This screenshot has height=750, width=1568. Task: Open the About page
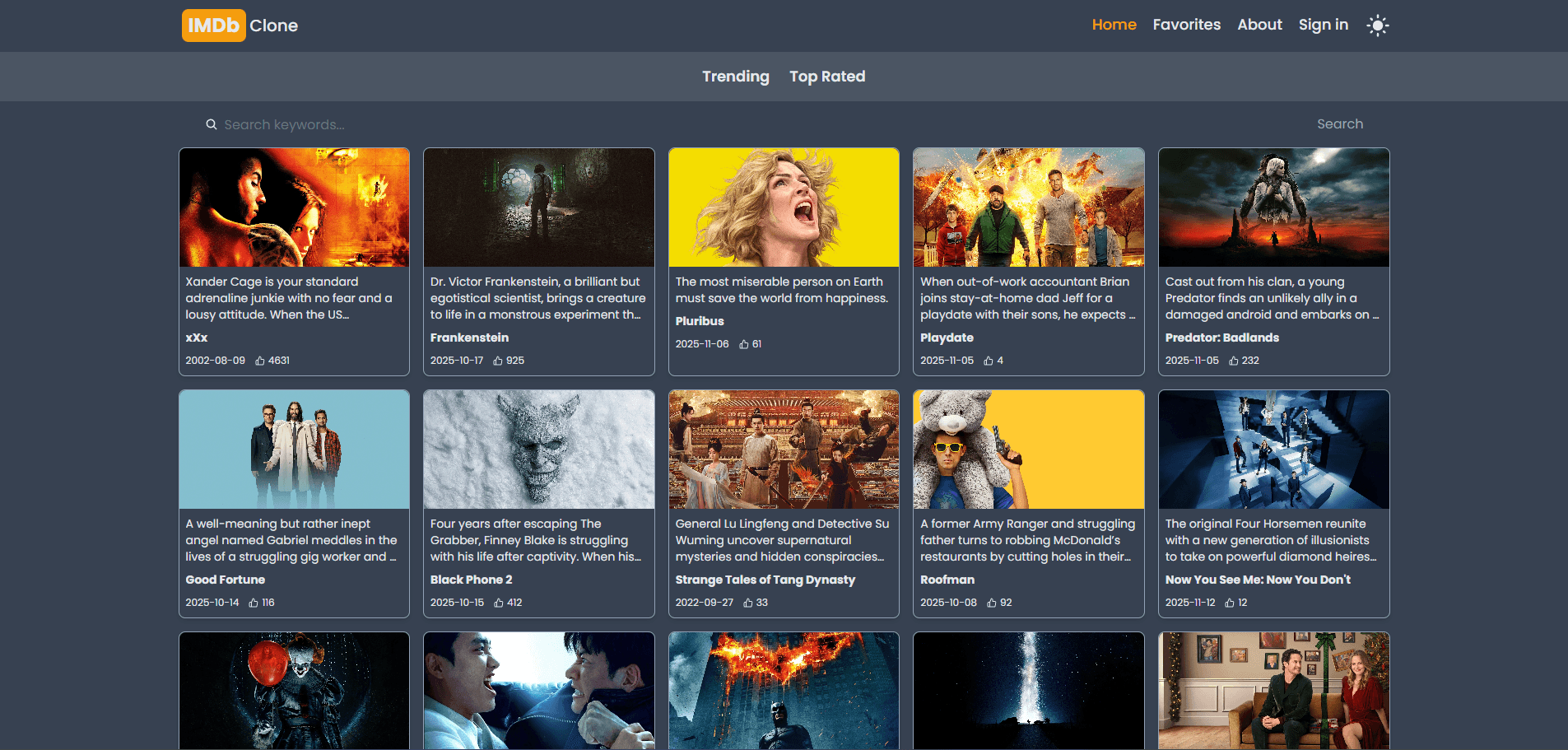[1259, 25]
